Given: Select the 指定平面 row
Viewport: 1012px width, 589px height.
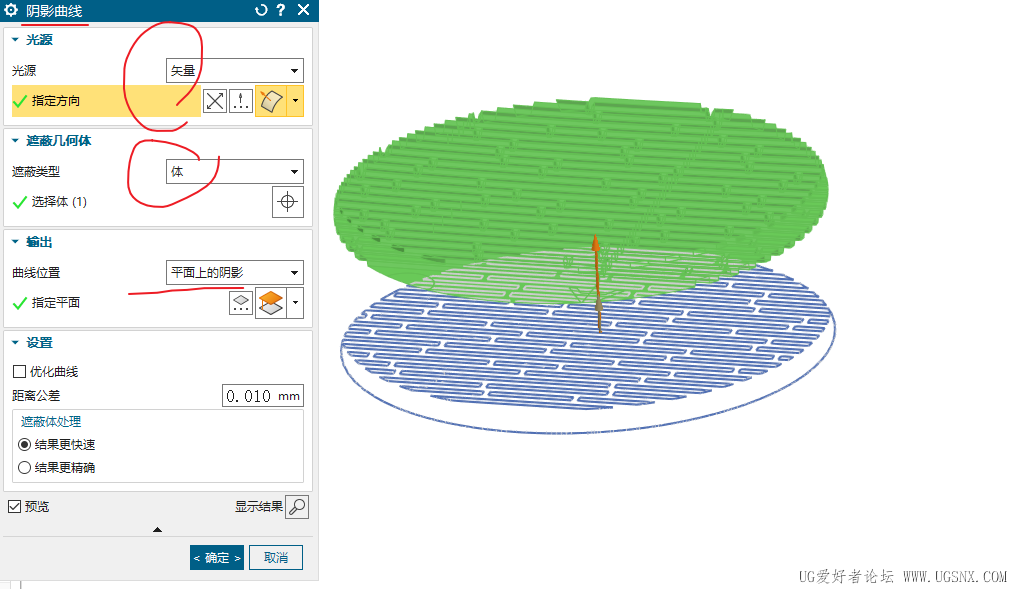Looking at the screenshot, I should (x=119, y=303).
